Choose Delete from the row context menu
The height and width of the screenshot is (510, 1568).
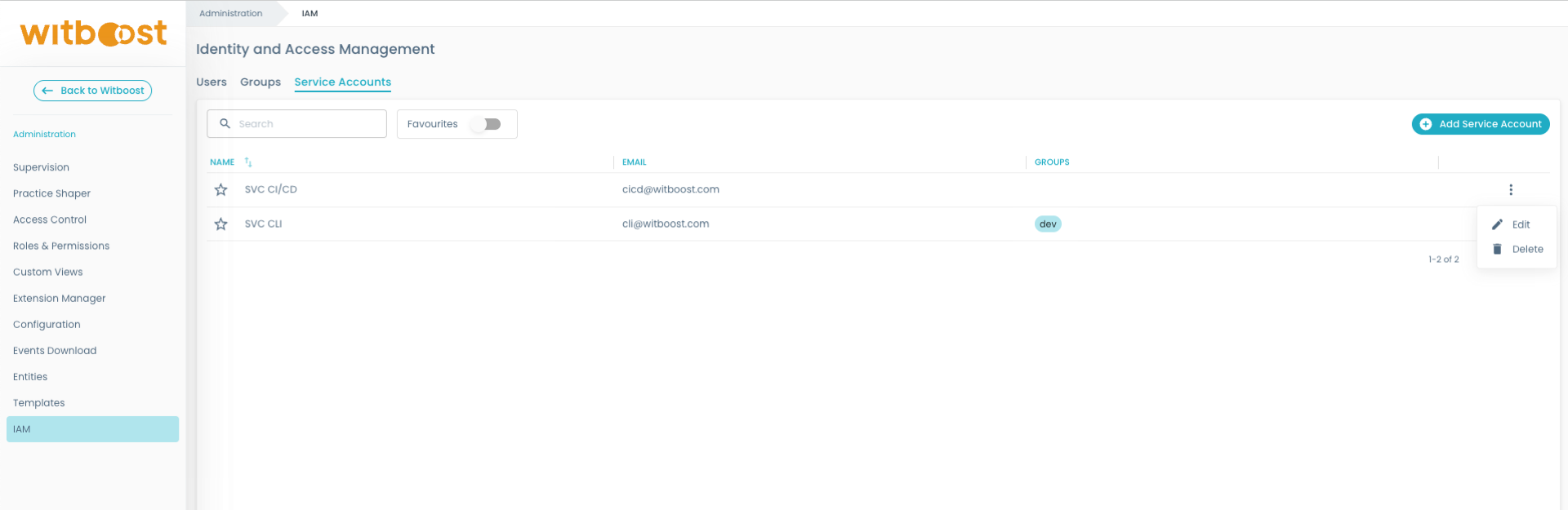pos(1526,250)
